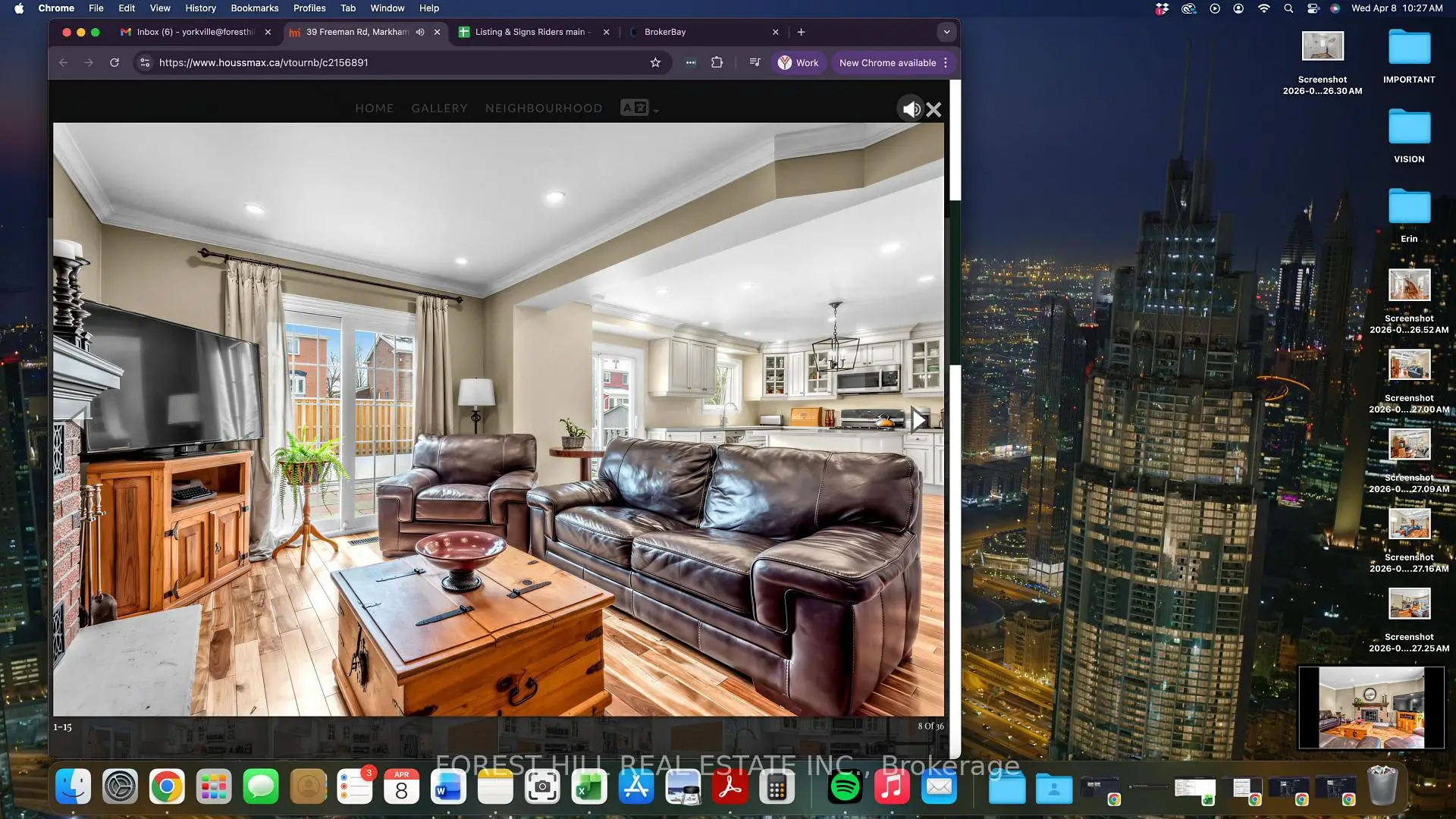This screenshot has height=819, width=1456.
Task: Open the Chrome extensions puzzle icon
Action: (717, 63)
